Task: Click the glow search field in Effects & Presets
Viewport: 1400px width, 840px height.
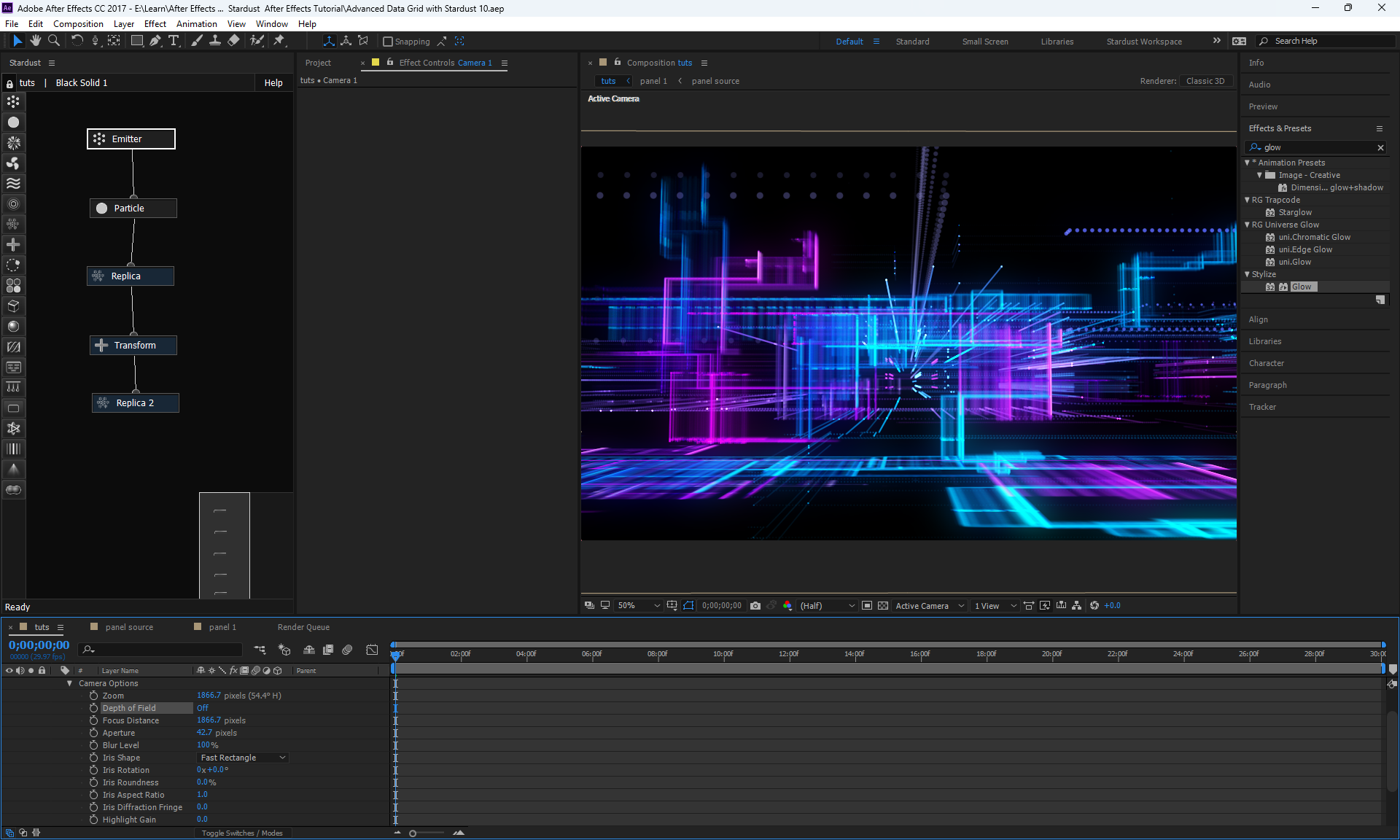Action: click(x=1316, y=147)
